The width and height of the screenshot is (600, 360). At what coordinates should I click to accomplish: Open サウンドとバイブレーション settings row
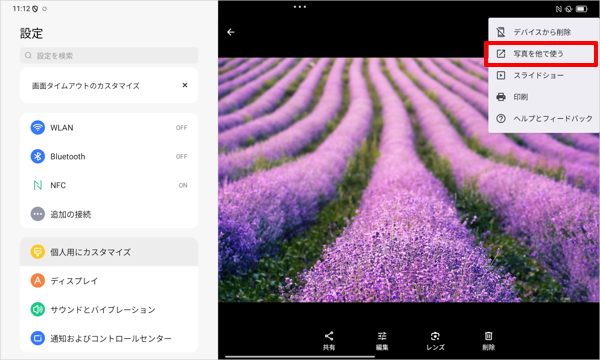click(109, 309)
